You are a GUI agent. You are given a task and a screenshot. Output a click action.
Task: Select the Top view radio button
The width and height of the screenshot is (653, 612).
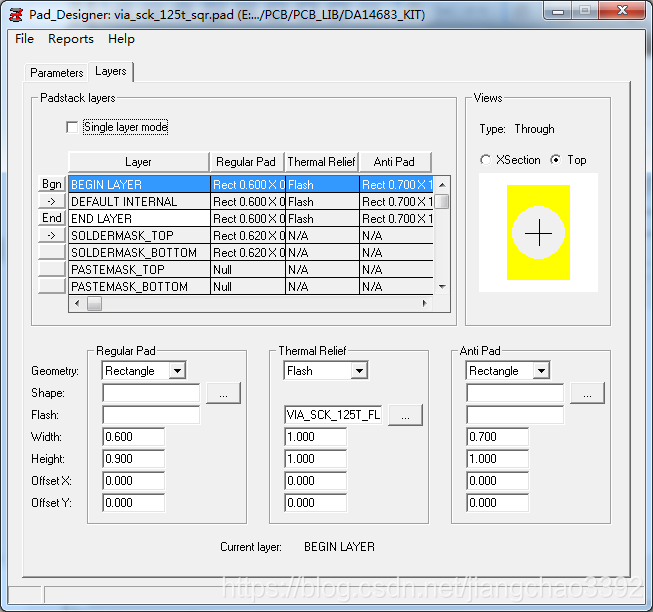[556, 160]
